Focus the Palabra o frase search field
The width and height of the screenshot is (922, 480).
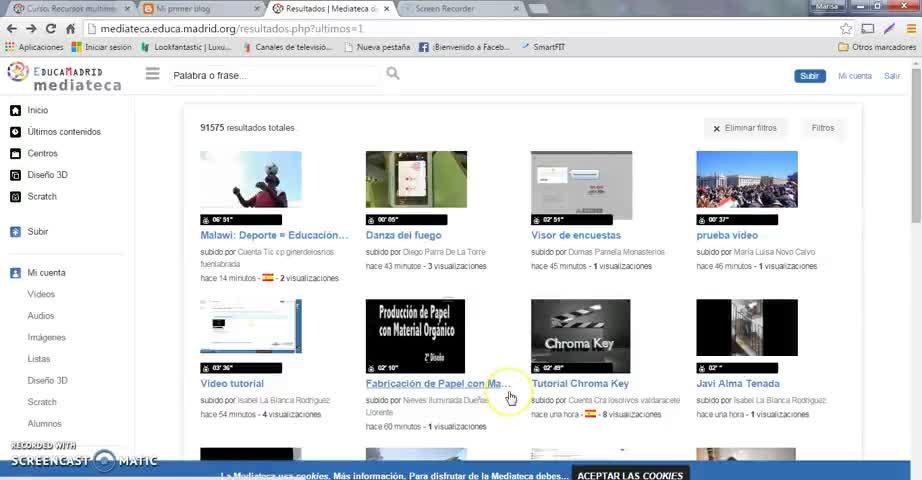[274, 75]
